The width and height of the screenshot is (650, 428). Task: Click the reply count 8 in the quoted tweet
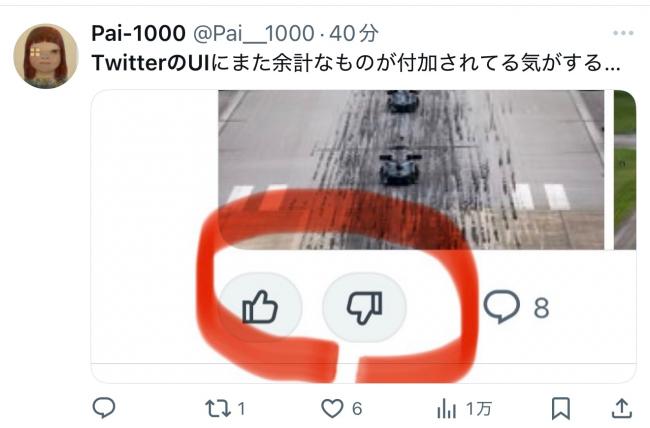(541, 308)
